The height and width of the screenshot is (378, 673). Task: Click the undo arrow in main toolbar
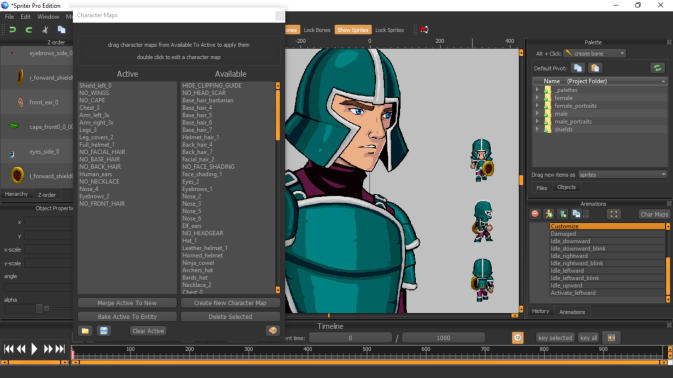tap(12, 30)
